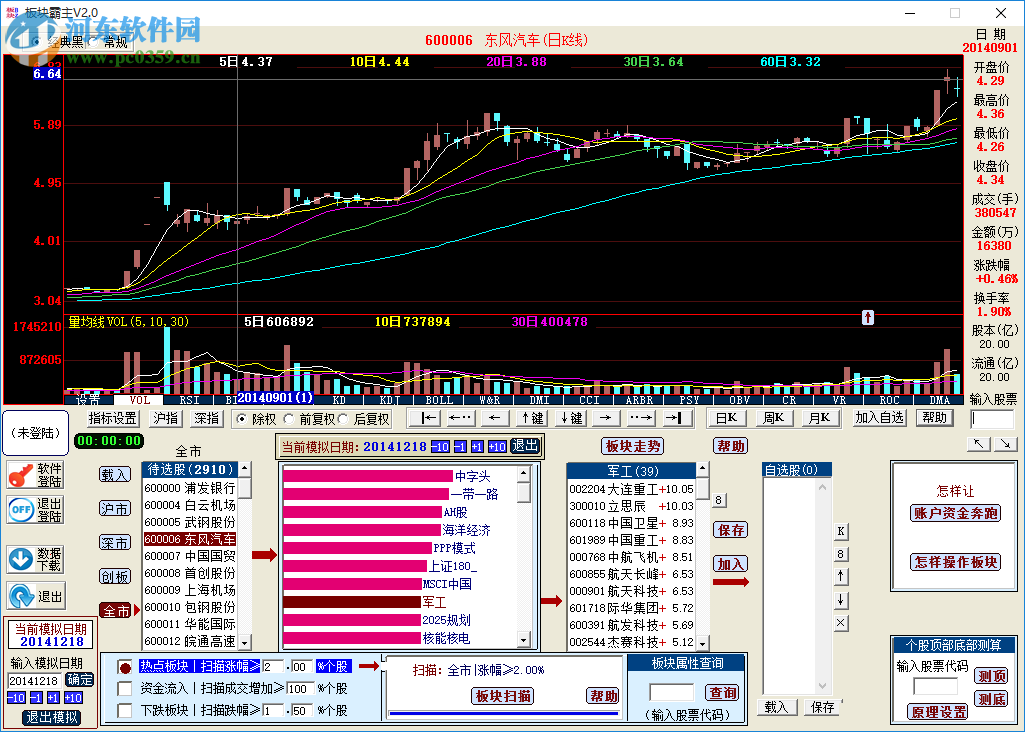Jump to last bar with →| button
Screen dimensions: 1025x732
675,418
